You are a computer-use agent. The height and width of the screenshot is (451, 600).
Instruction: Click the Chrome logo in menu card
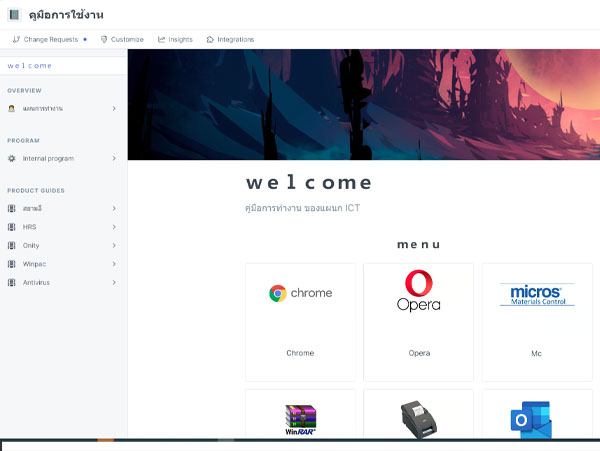300,293
